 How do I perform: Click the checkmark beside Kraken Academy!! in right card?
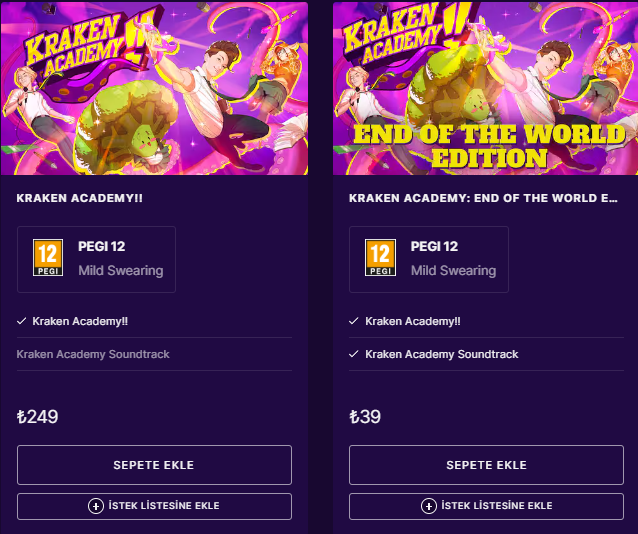click(354, 321)
